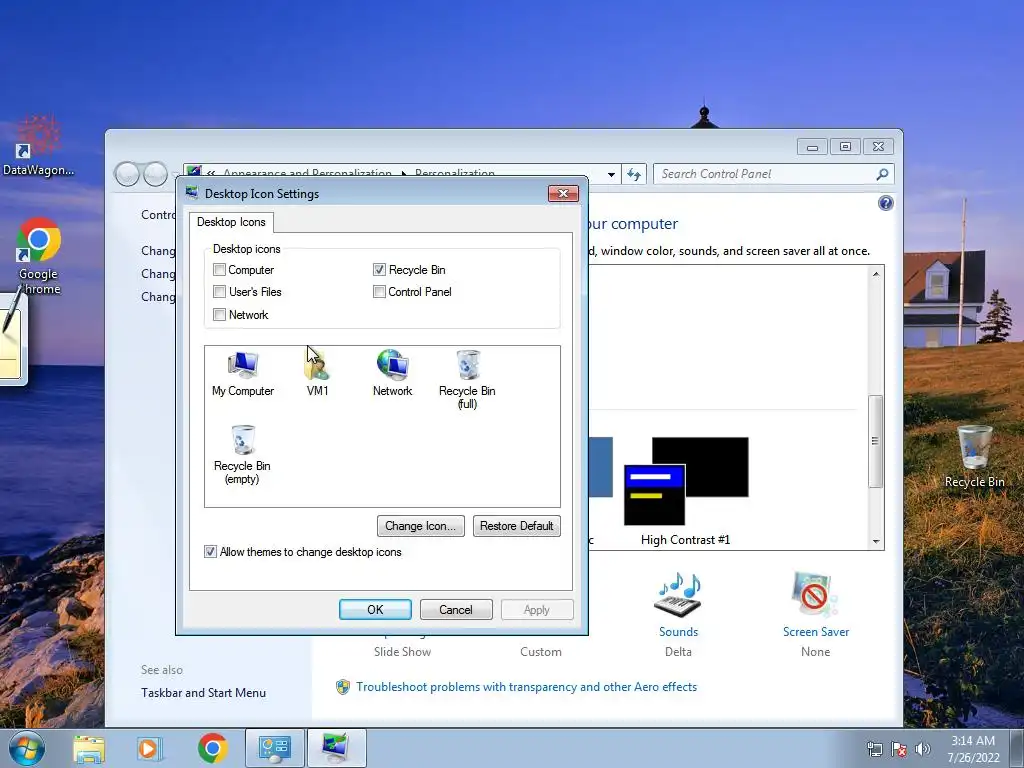Switch to the Control Panel taskbar button
This screenshot has height=768, width=1024.
275,748
